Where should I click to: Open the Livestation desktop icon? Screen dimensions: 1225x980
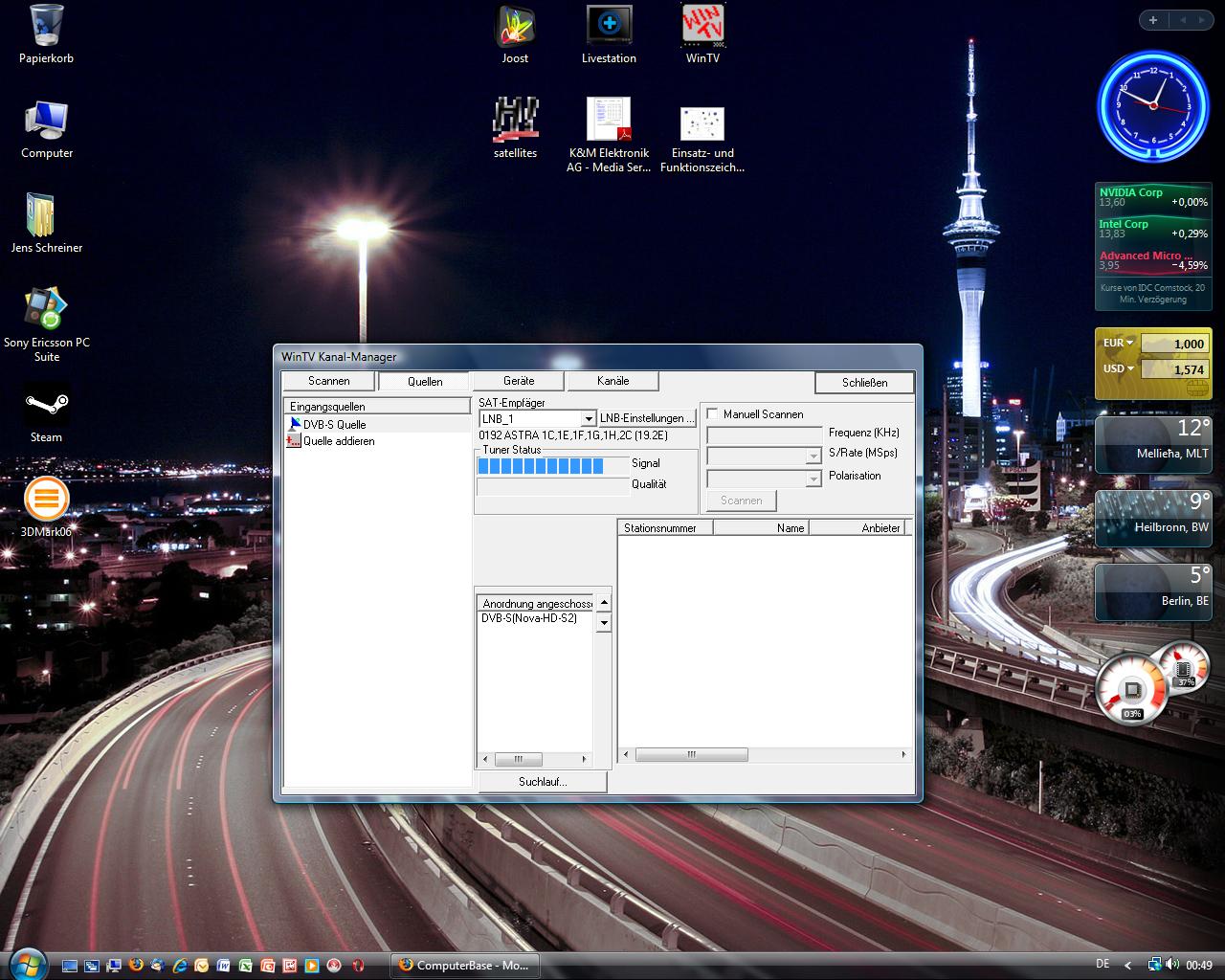[609, 26]
